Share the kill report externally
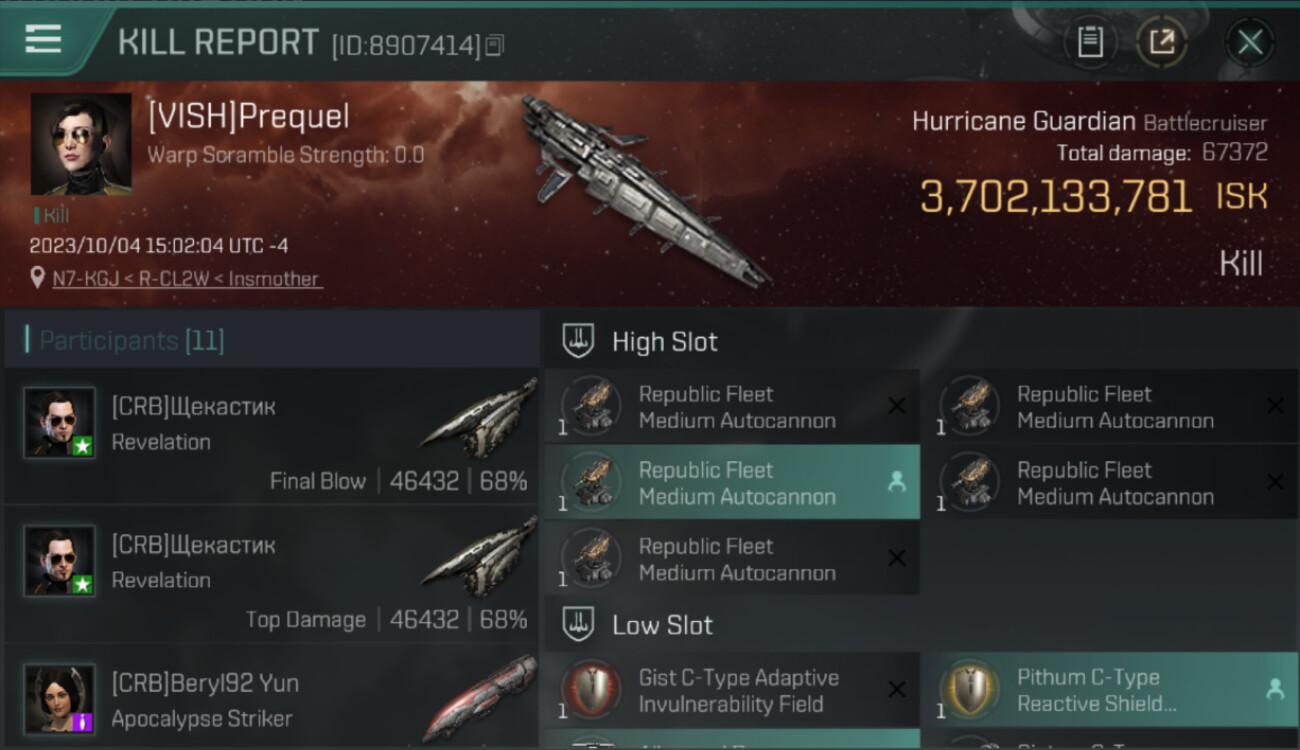Screen dimensions: 1300x750 point(1162,42)
